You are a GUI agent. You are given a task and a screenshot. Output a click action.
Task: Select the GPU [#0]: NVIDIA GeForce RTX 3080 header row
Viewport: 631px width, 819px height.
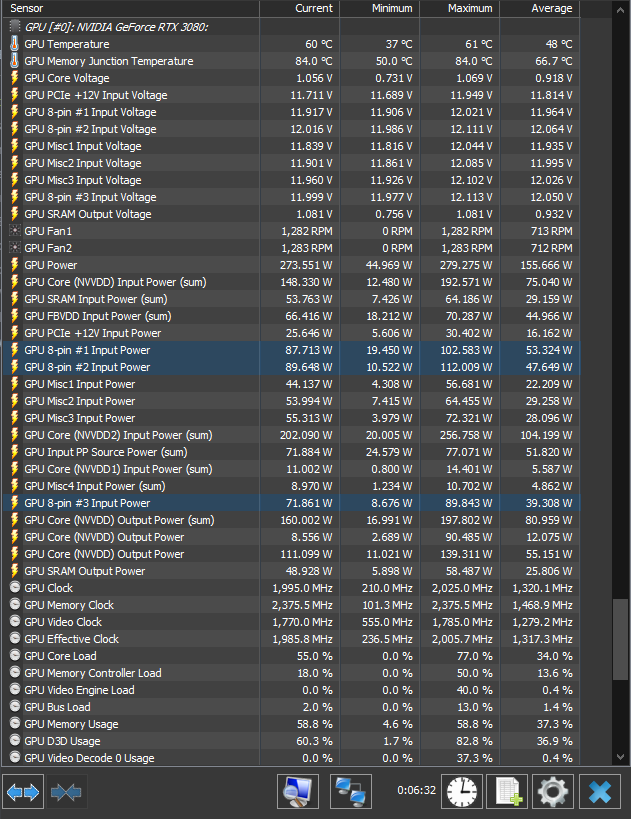point(291,27)
